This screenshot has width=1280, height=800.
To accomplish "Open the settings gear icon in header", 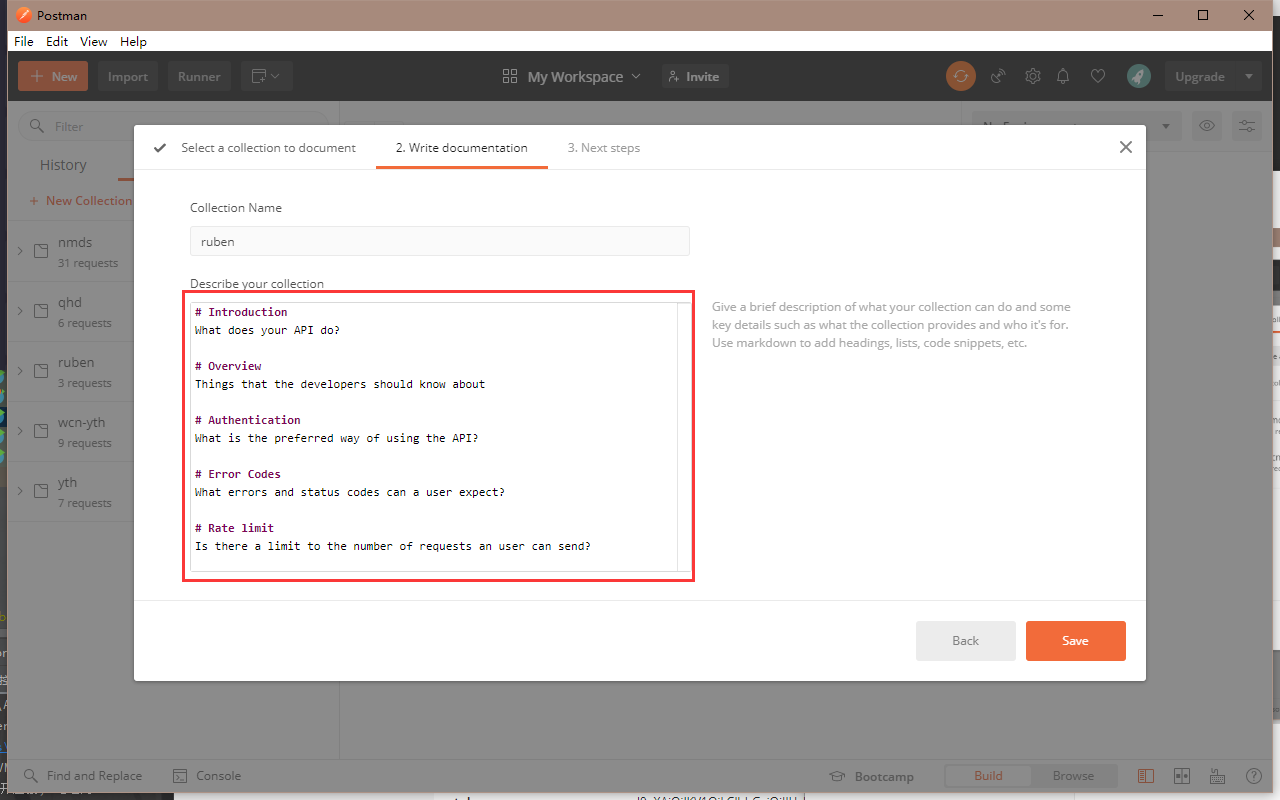I will click(x=1032, y=76).
